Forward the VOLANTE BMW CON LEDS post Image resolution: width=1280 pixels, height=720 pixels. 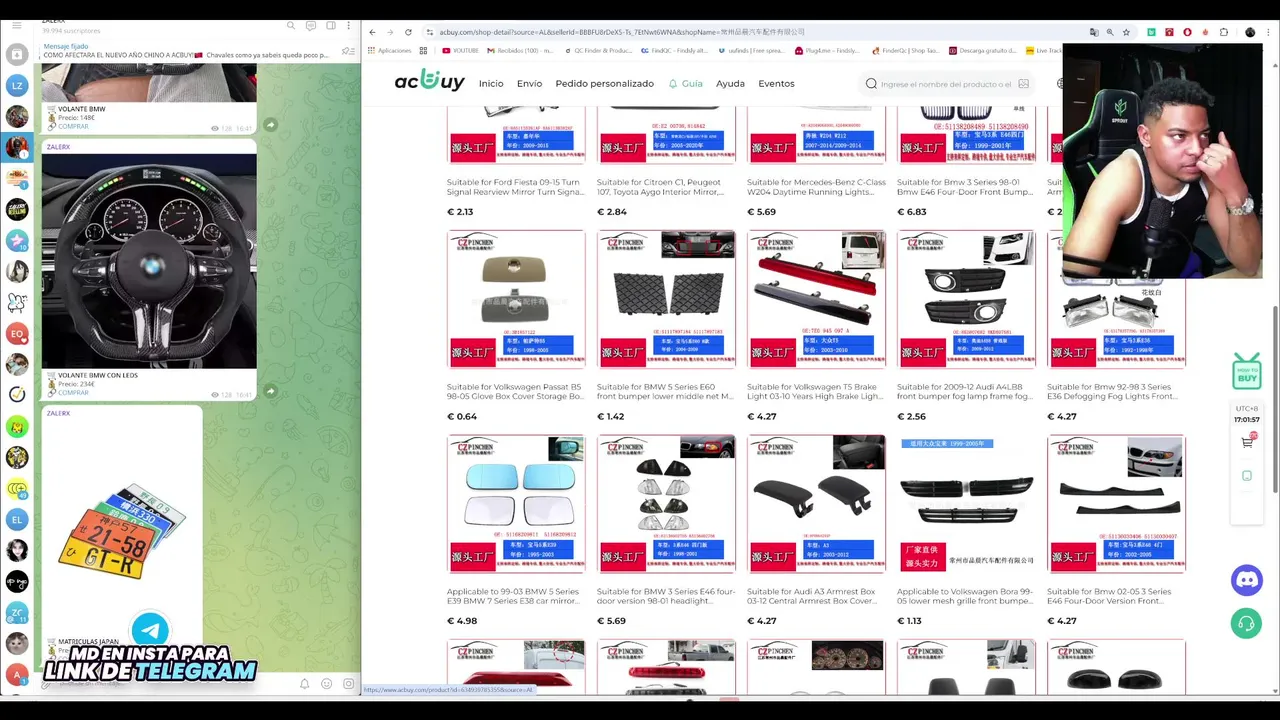pos(270,391)
